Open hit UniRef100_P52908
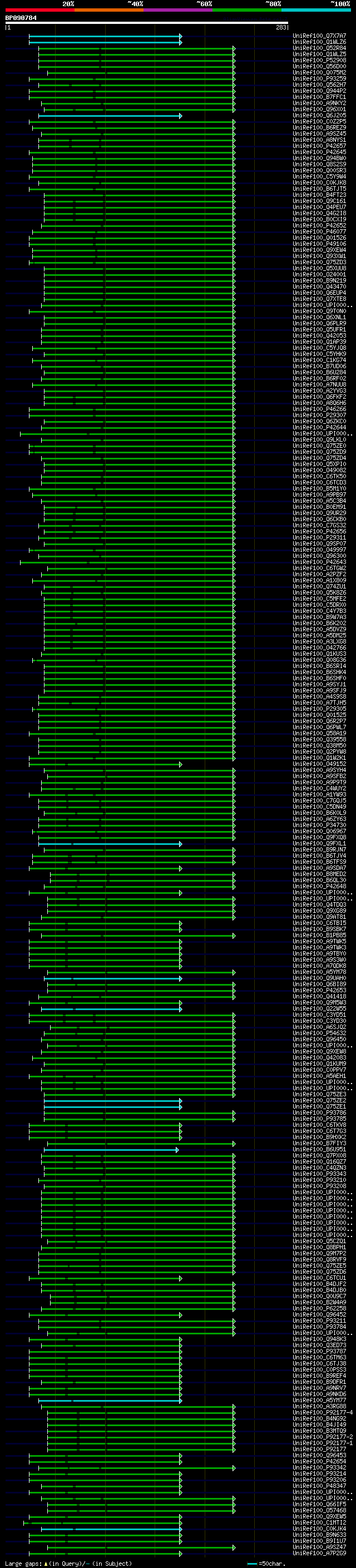This screenshot has width=356, height=1568. tap(319, 60)
